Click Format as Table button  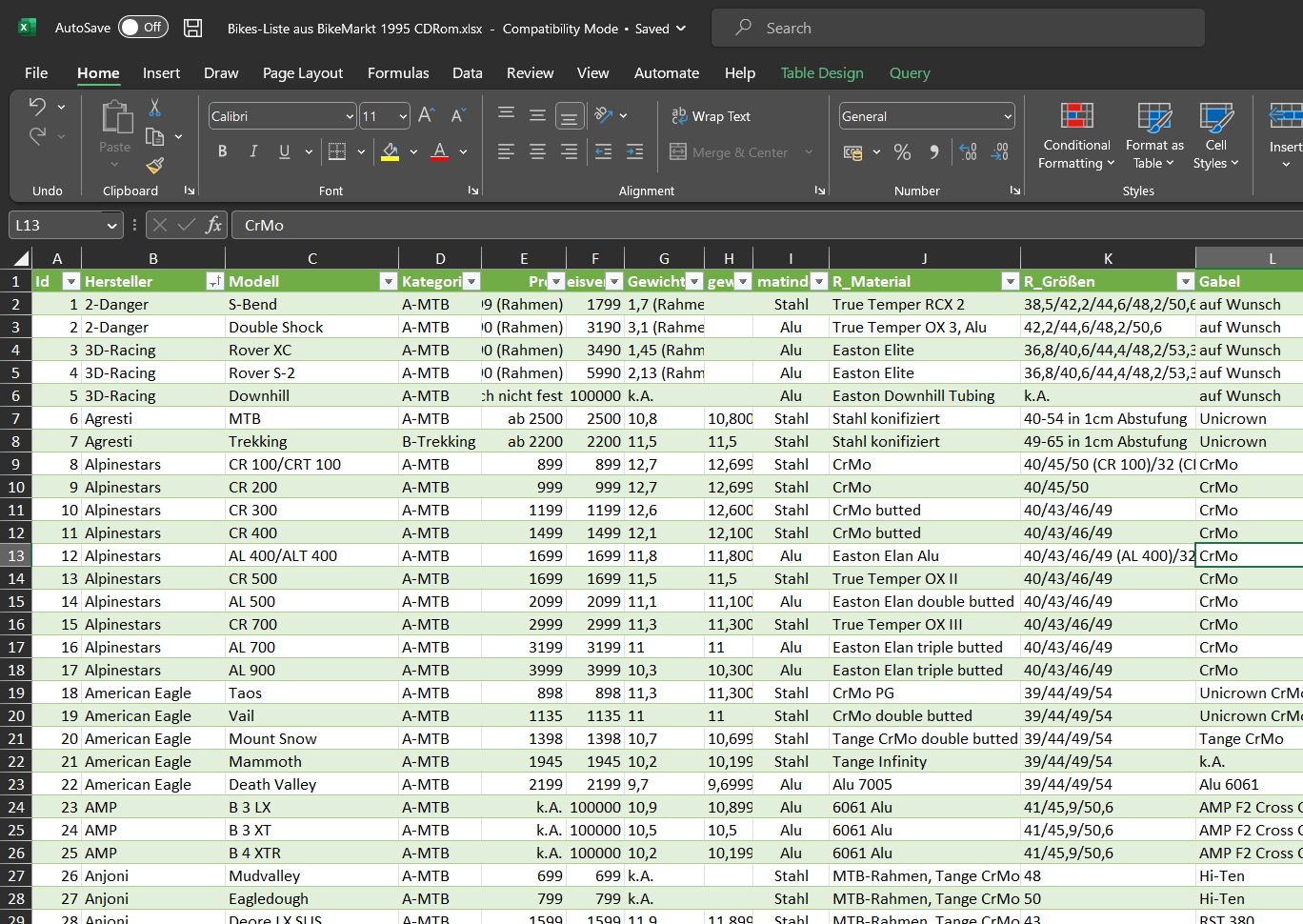point(1154,137)
